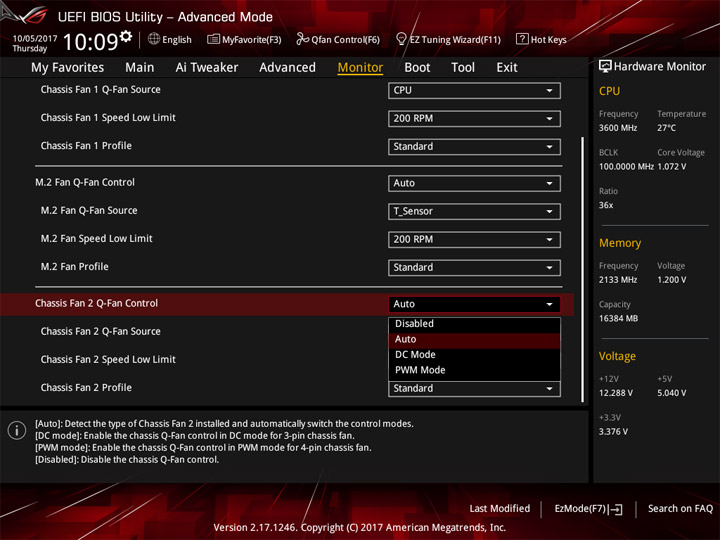Switch to Main tab

[140, 68]
